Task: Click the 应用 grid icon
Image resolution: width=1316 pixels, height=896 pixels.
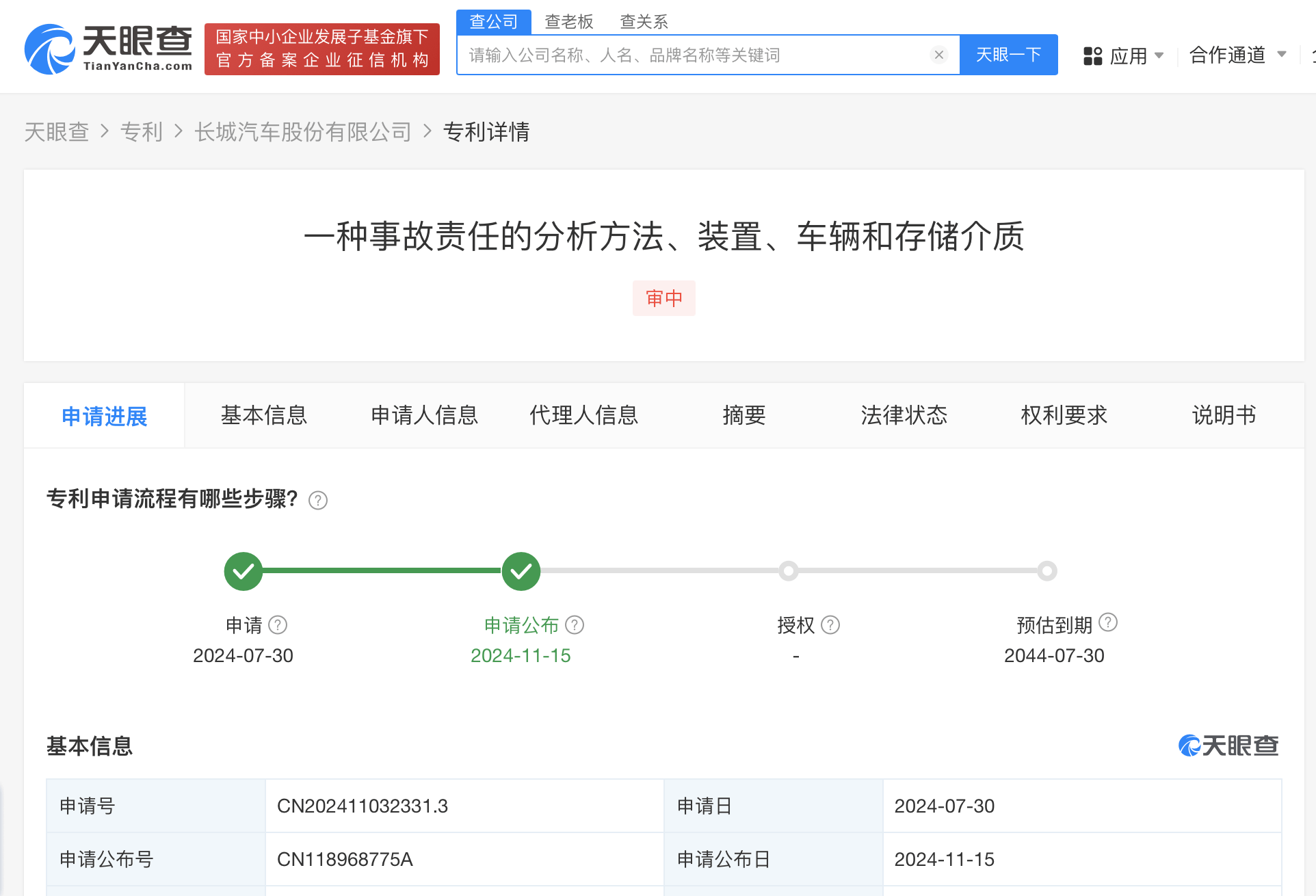Action: point(1092,55)
